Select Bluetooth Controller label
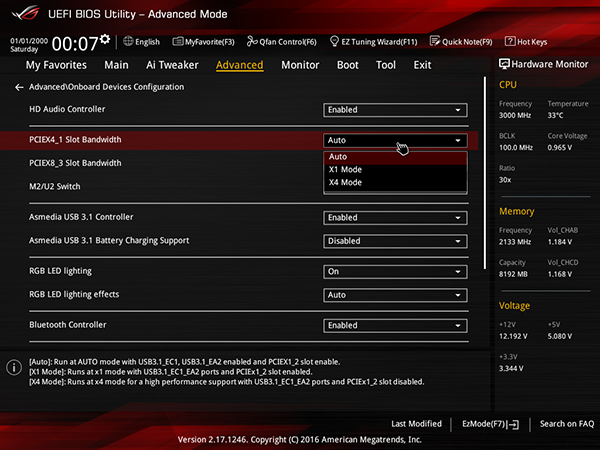The image size is (600, 450). [x=68, y=325]
